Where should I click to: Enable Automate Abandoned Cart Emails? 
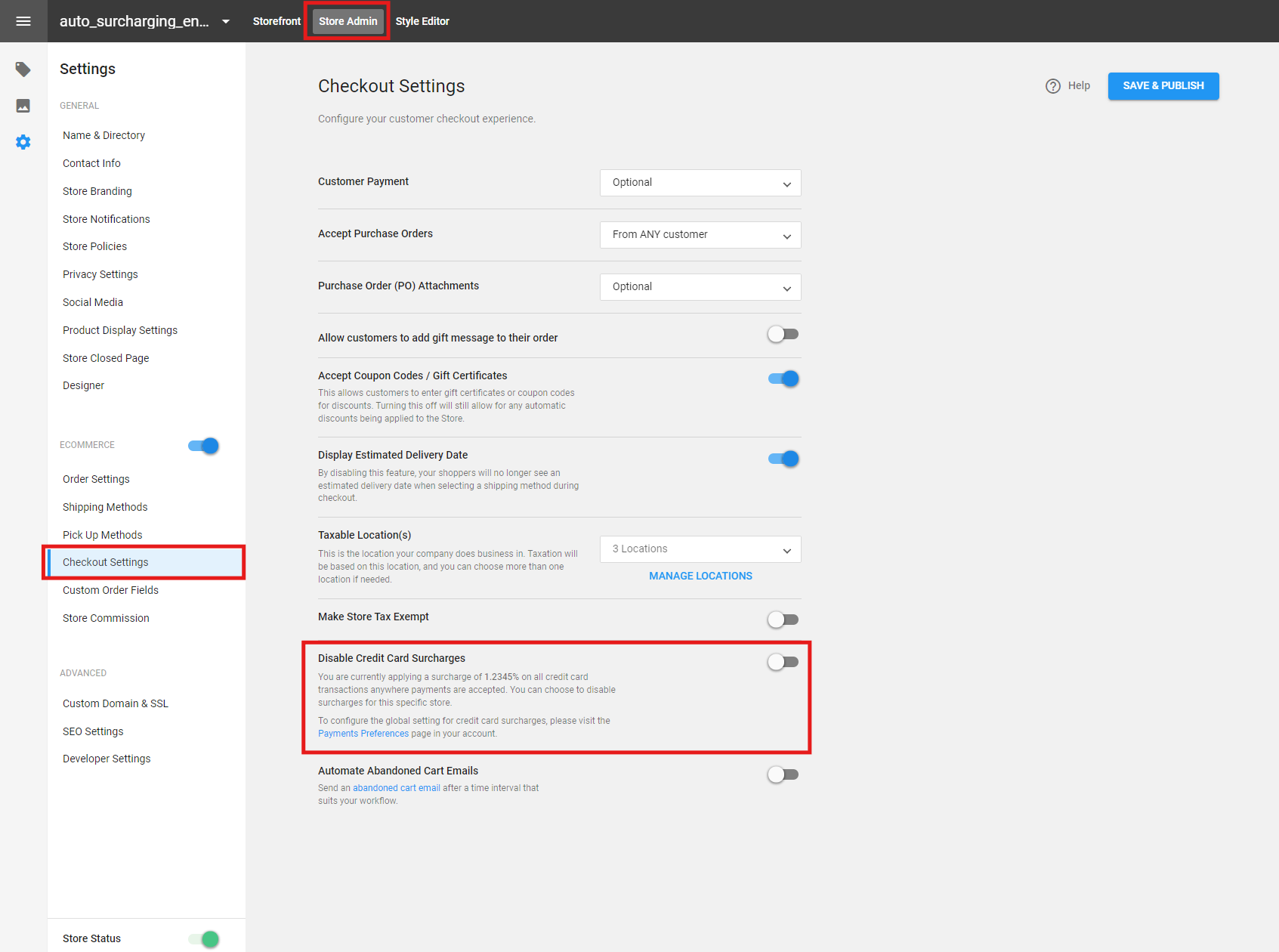[783, 774]
